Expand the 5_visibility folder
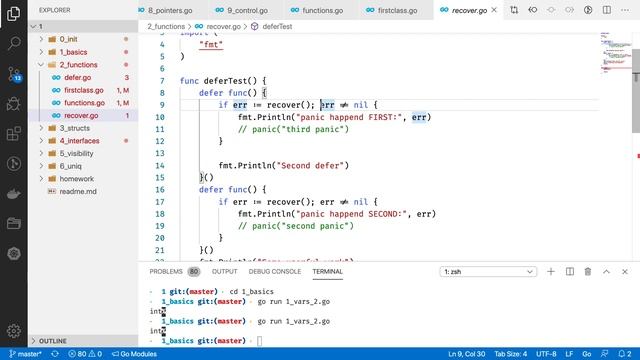Viewport: 640px width, 360px height. pyautogui.click(x=41, y=153)
